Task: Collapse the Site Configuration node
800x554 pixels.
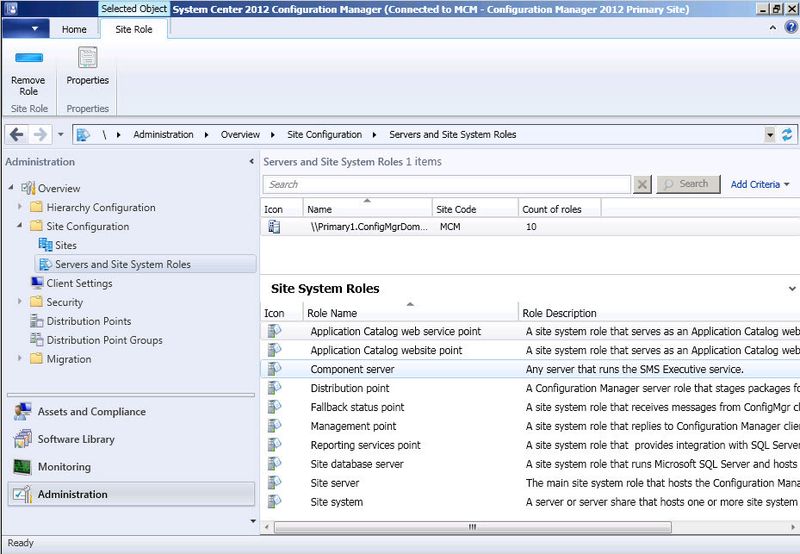Action: (20, 225)
